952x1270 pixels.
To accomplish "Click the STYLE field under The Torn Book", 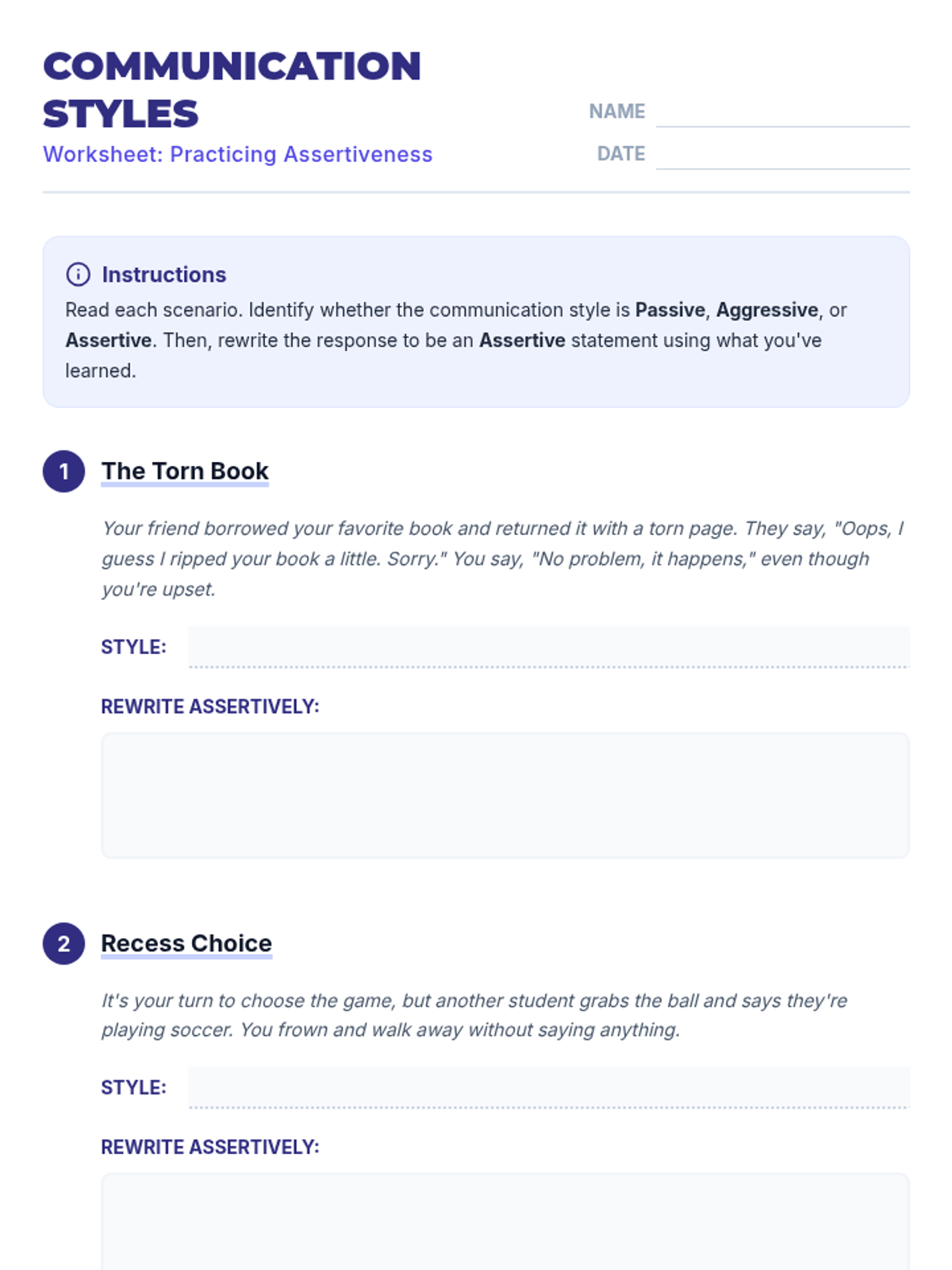I will (x=547, y=647).
